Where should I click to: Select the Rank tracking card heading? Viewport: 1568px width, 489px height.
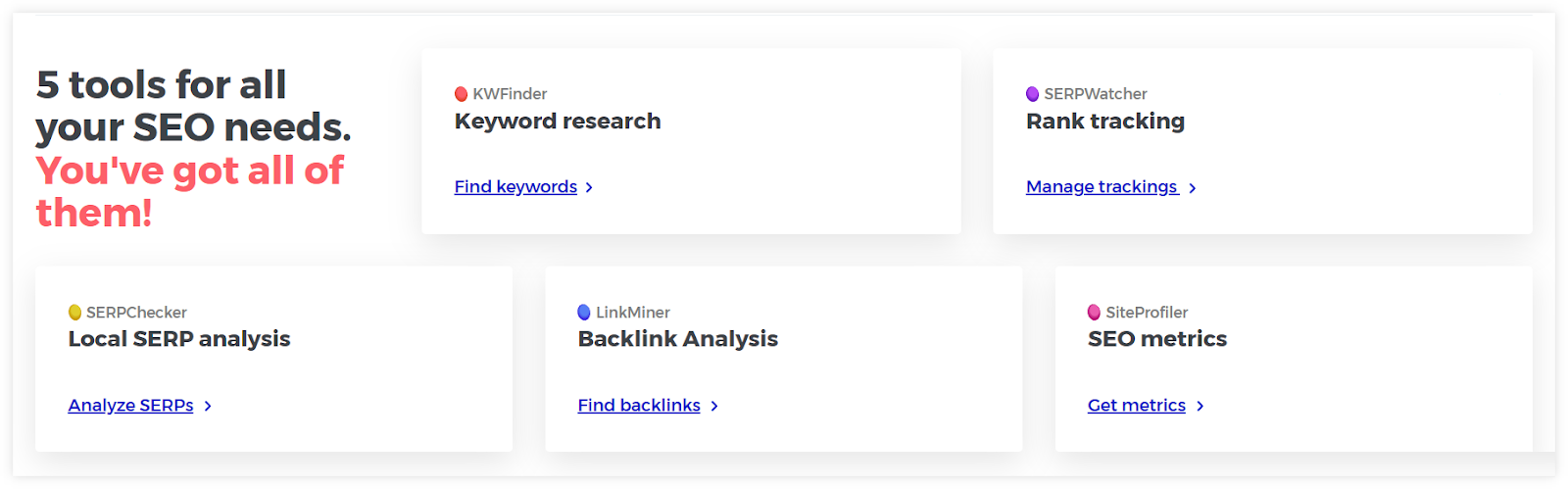1105,122
